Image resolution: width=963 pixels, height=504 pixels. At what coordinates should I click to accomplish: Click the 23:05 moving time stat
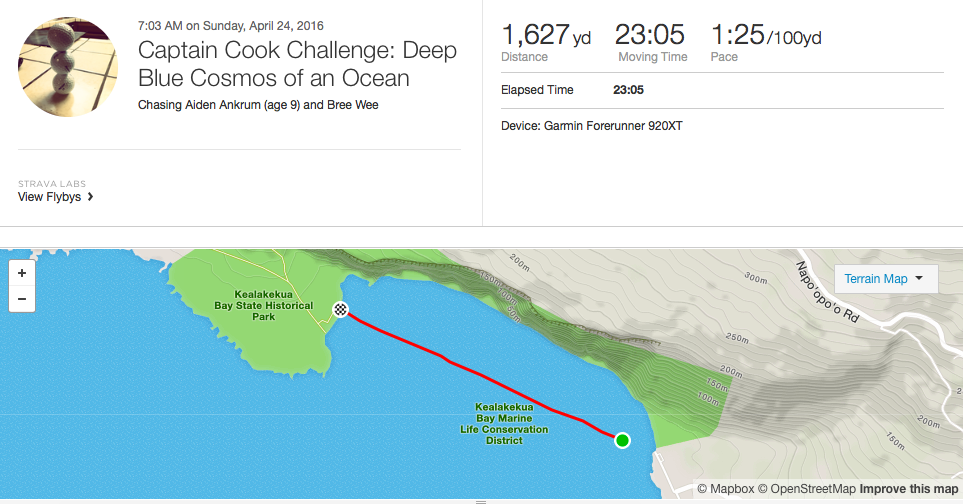pos(650,38)
